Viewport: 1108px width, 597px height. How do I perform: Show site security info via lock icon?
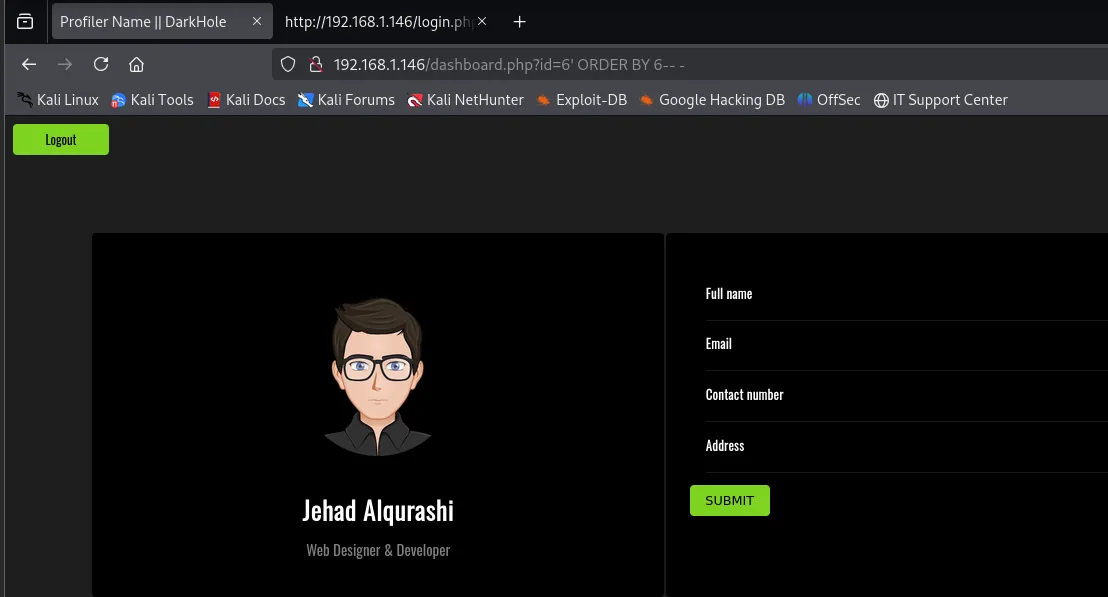[316, 64]
